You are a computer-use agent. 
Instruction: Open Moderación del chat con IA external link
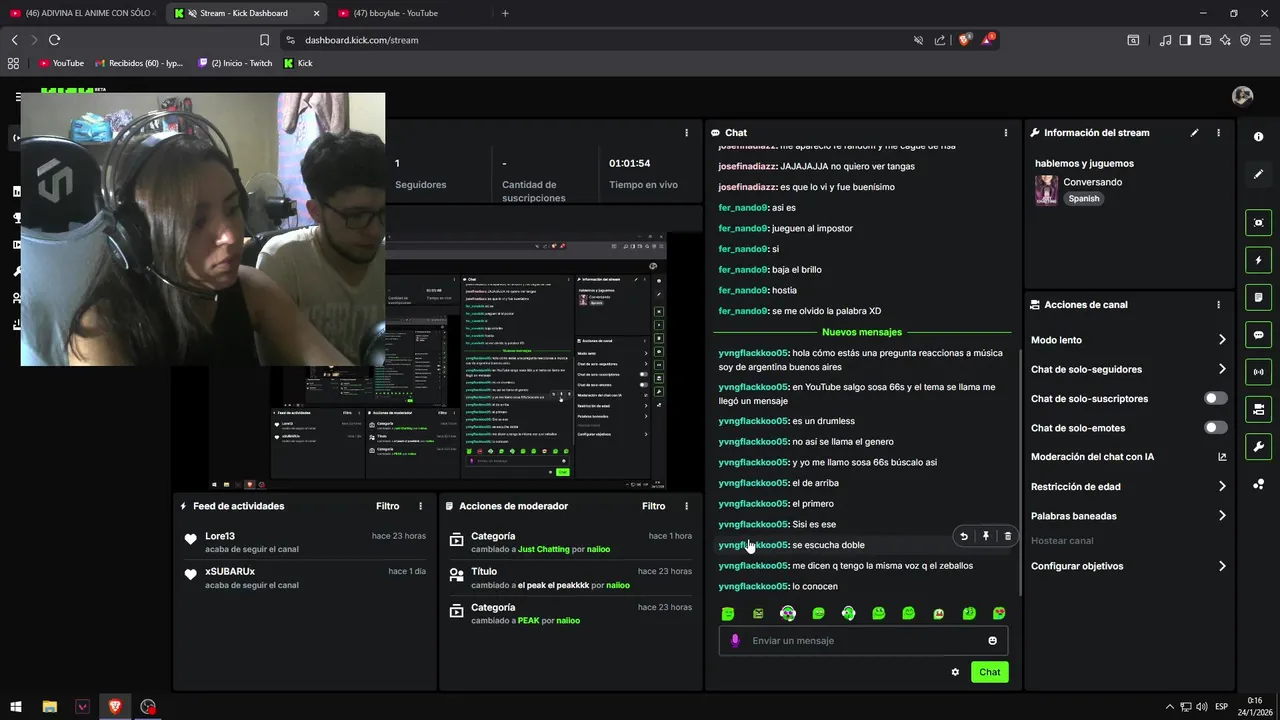pyautogui.click(x=1222, y=457)
